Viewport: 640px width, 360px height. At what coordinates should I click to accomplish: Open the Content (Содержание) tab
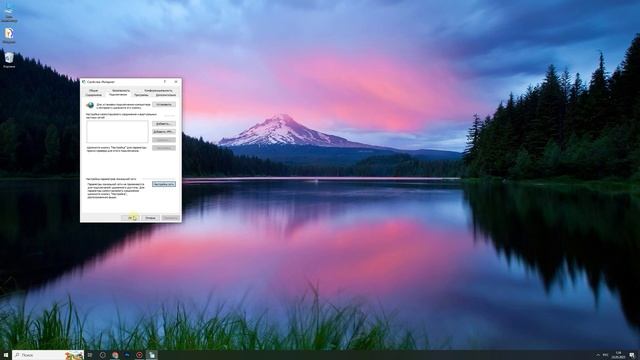click(93, 95)
